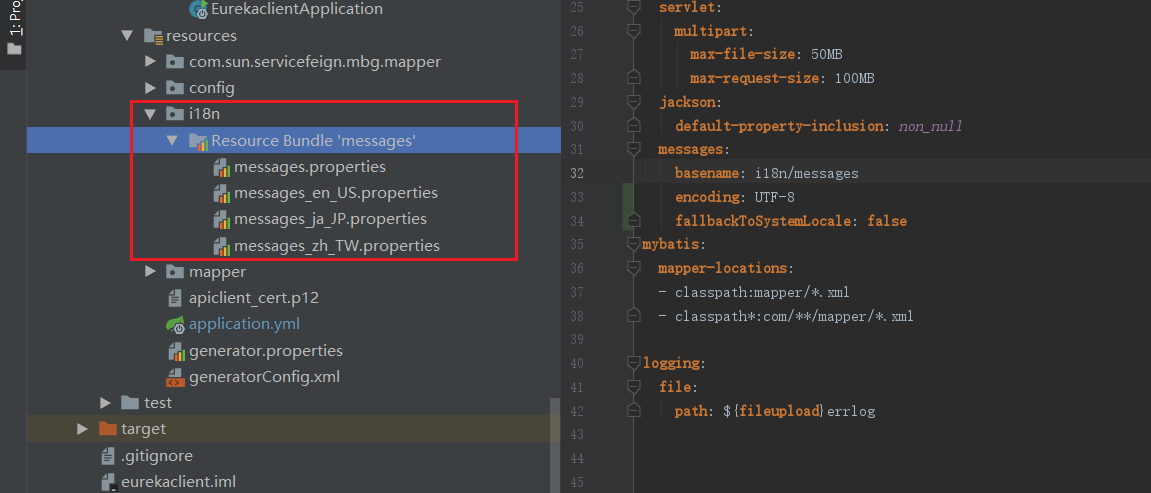Collapse the resources folder arrow
This screenshot has width=1151, height=493.
coord(128,35)
